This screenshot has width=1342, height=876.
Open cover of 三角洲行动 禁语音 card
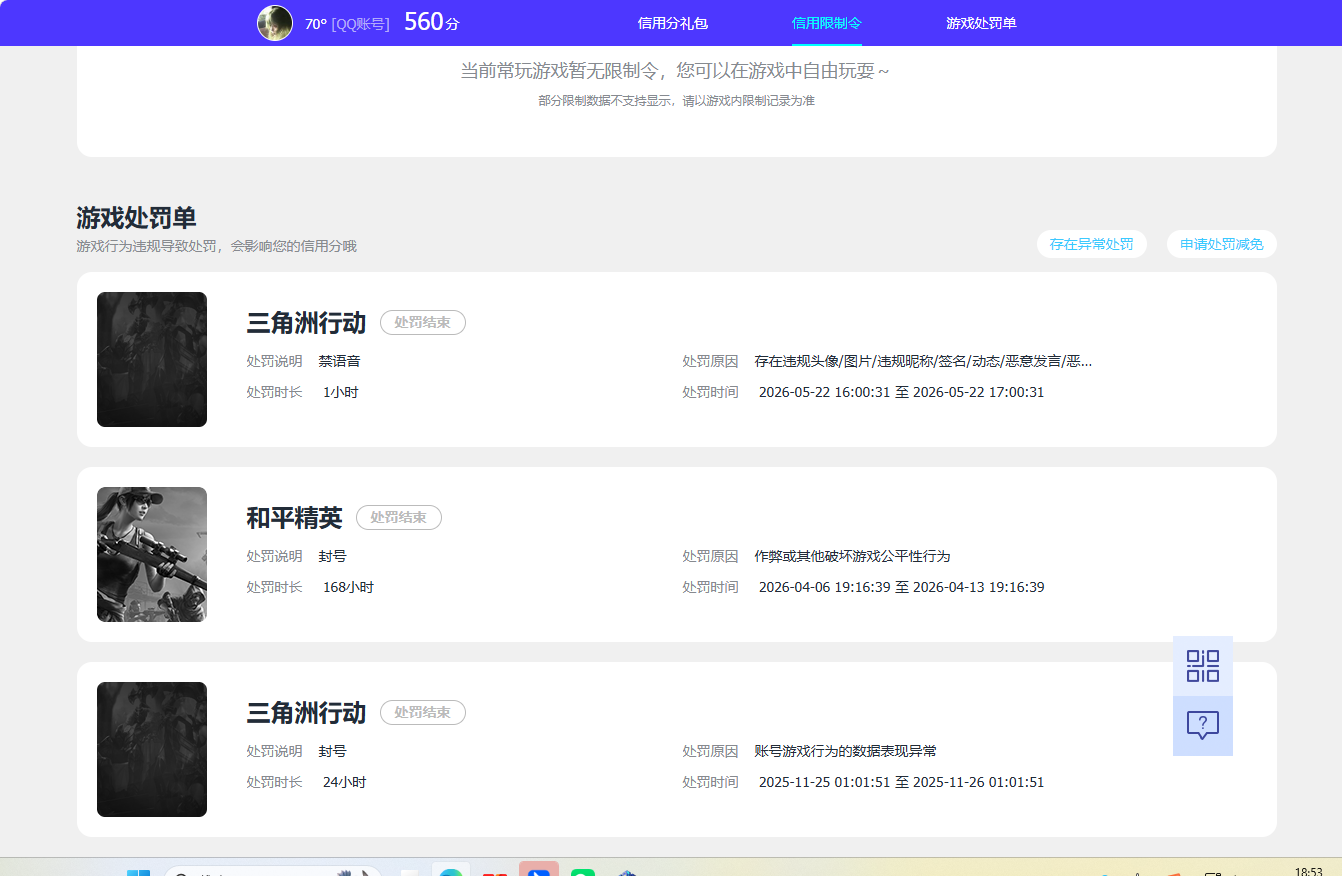[152, 359]
